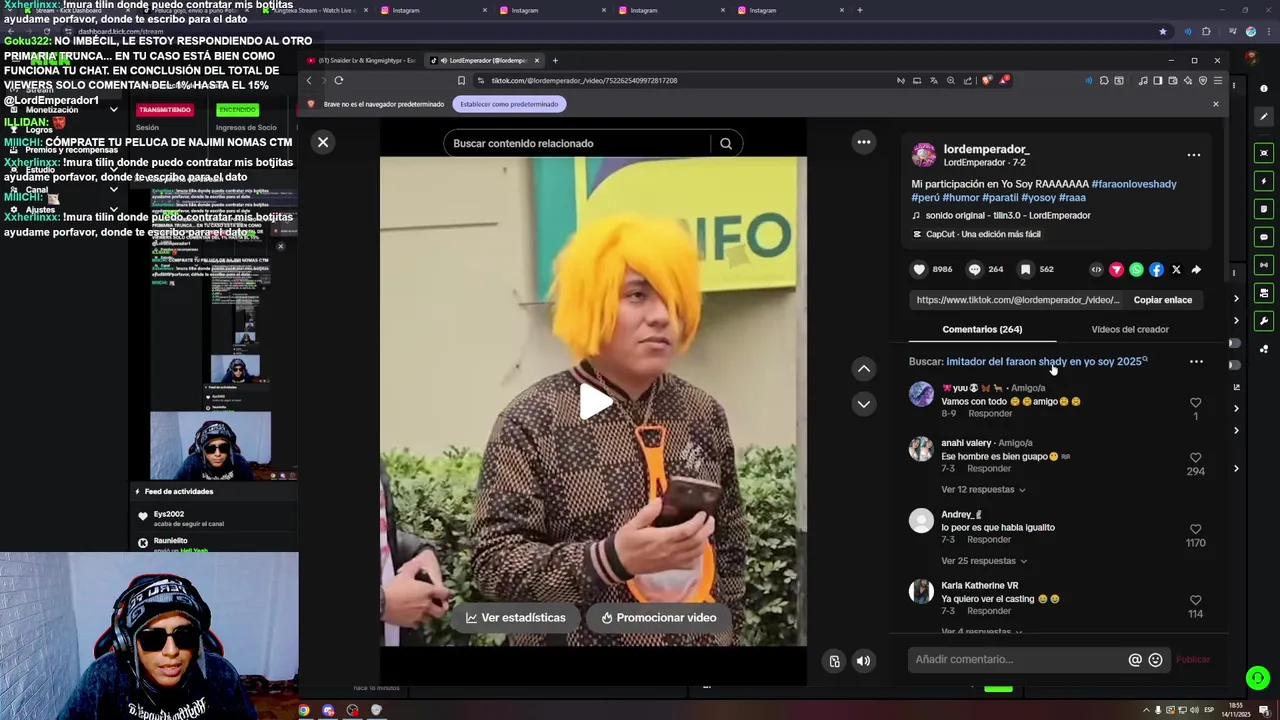Switch to Comentarios (264) tab
The width and height of the screenshot is (1280, 720).
[982, 329]
